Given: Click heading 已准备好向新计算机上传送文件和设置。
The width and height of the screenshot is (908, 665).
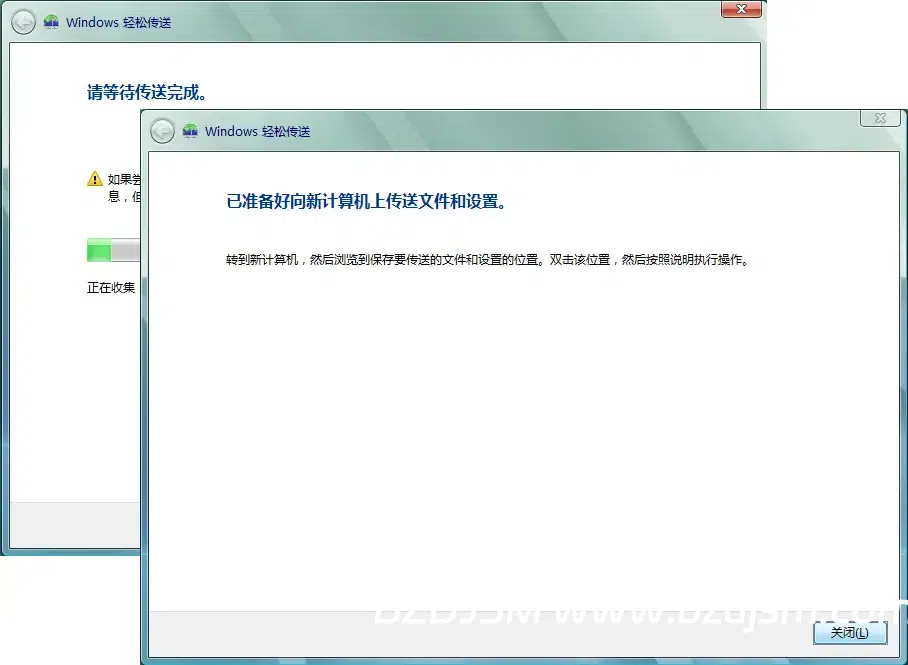Looking at the screenshot, I should click(367, 202).
